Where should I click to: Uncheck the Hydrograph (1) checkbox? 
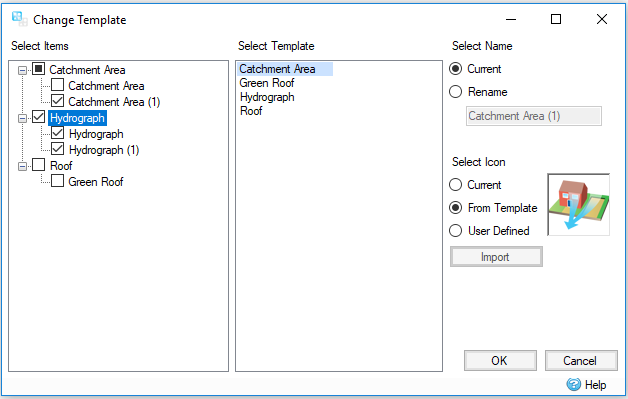click(x=58, y=149)
